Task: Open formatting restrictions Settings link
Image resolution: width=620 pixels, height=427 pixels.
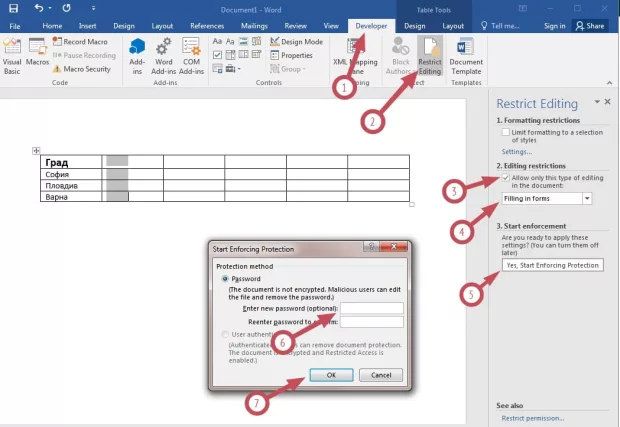Action: click(516, 152)
